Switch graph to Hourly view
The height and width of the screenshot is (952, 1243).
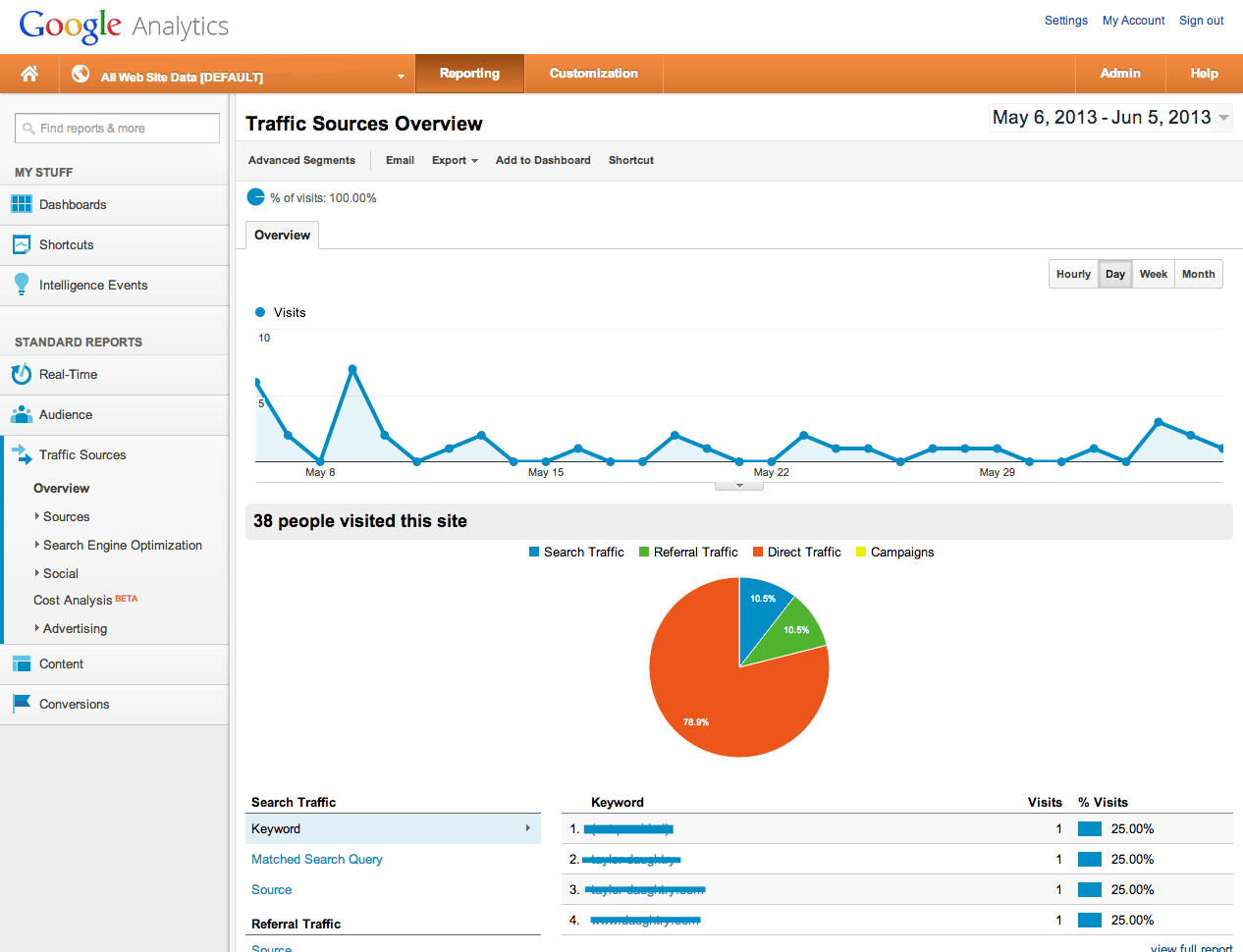coord(1073,274)
